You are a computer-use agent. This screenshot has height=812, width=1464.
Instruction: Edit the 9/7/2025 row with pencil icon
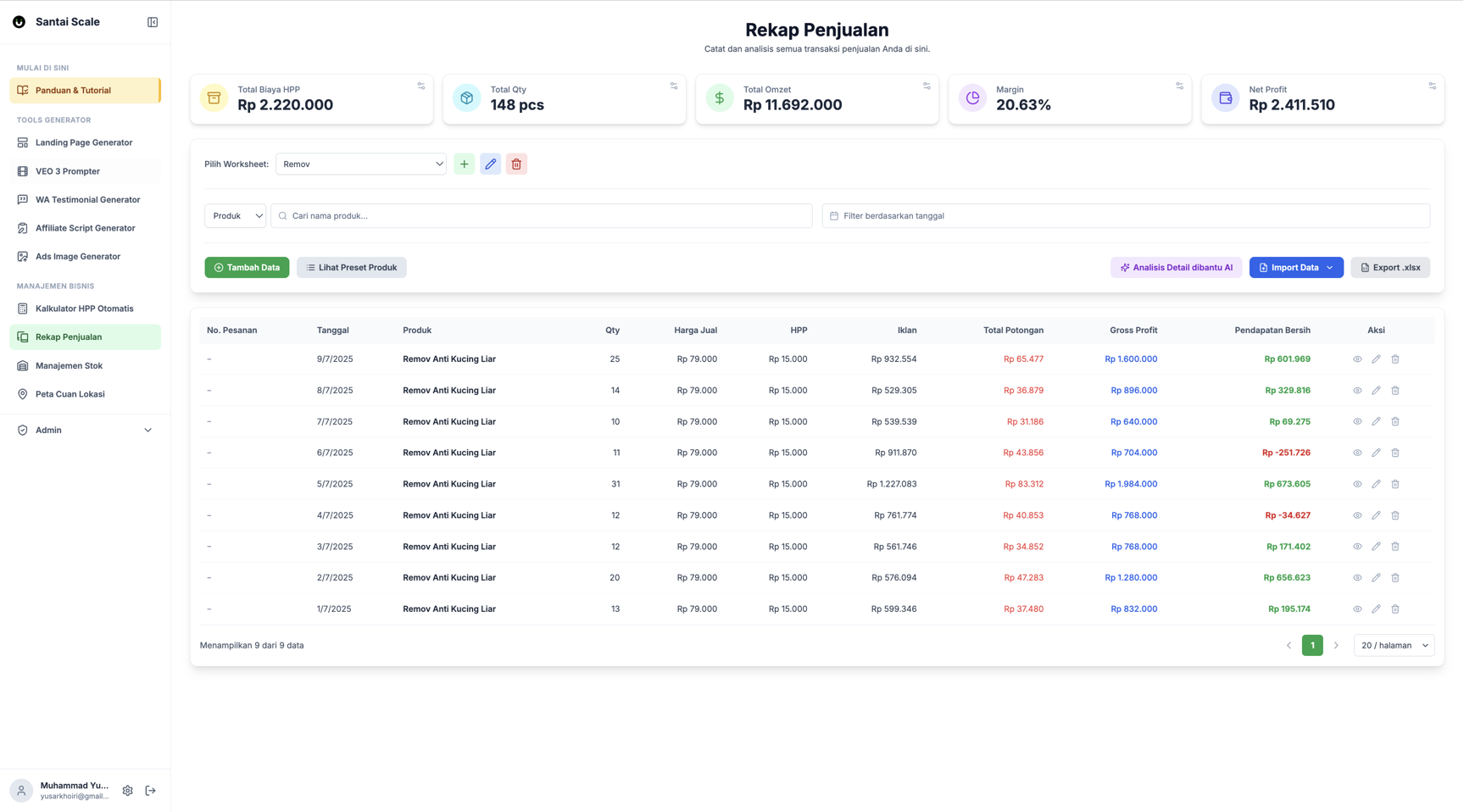(x=1376, y=359)
